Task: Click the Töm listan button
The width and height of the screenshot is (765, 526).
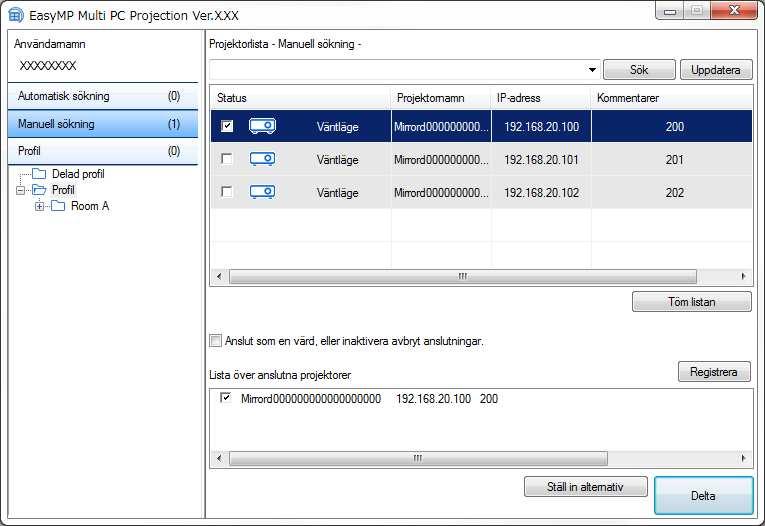Action: click(x=692, y=302)
